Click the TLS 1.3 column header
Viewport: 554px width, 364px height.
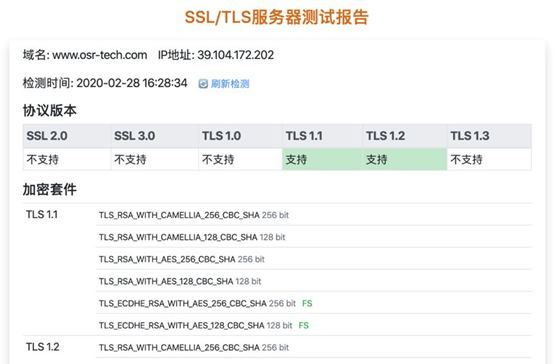point(489,136)
